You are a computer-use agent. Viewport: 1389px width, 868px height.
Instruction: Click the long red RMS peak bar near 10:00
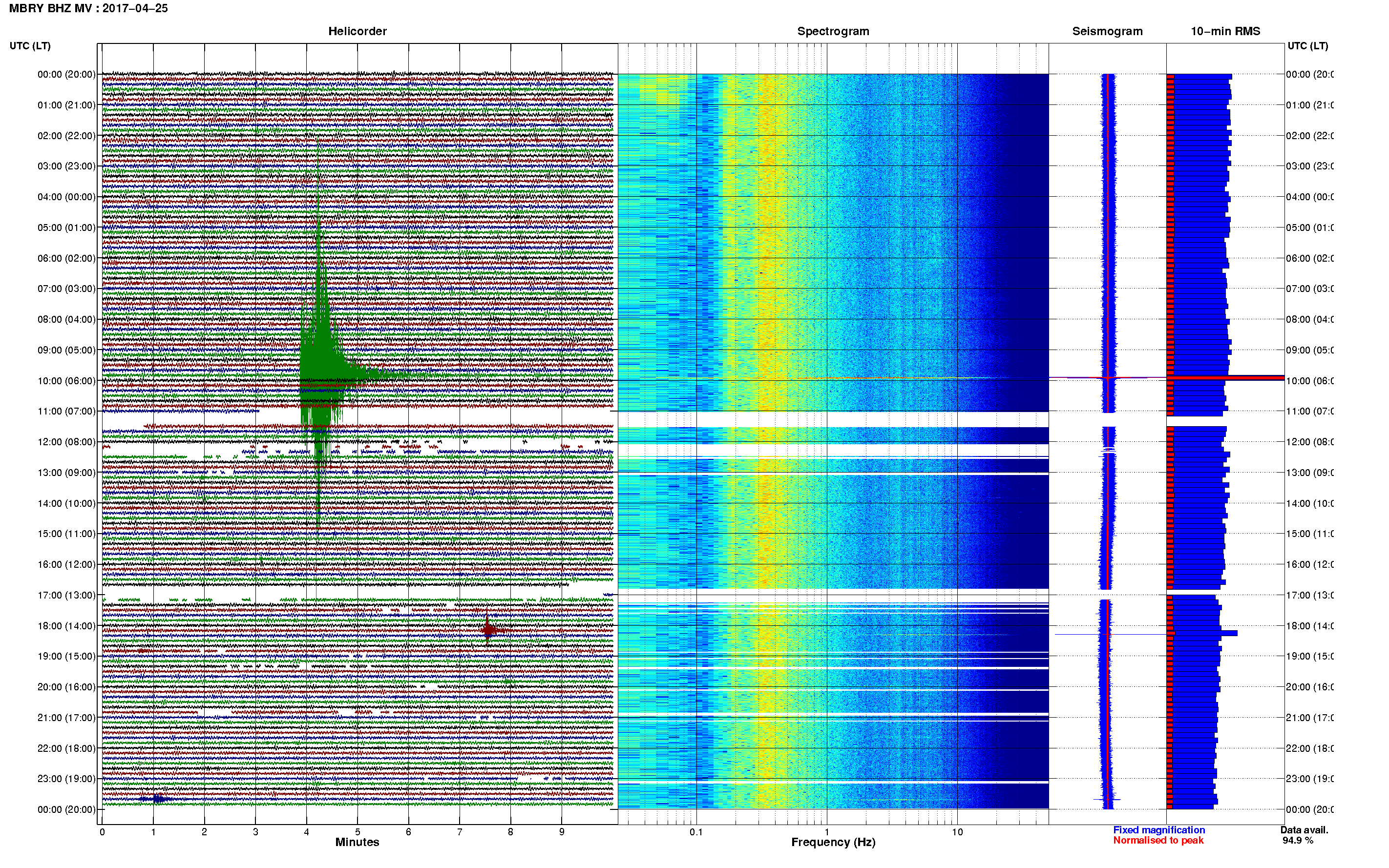click(x=1225, y=378)
